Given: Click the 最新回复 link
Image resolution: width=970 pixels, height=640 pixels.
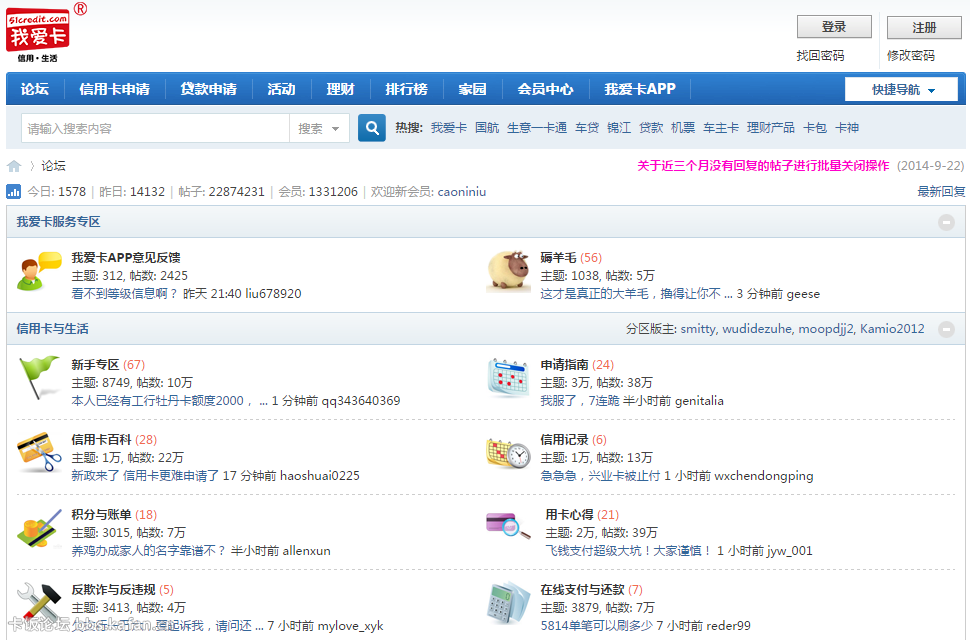Looking at the screenshot, I should point(941,192).
